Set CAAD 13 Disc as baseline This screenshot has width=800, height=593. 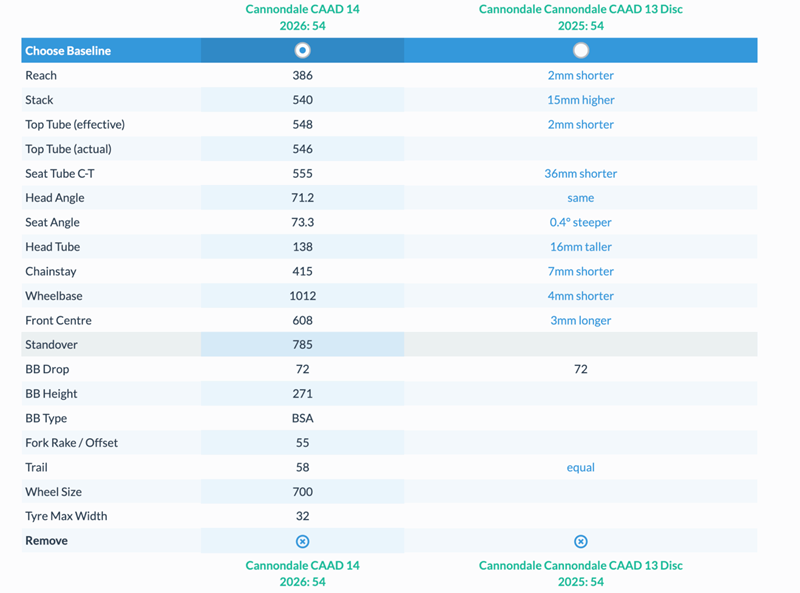click(581, 50)
